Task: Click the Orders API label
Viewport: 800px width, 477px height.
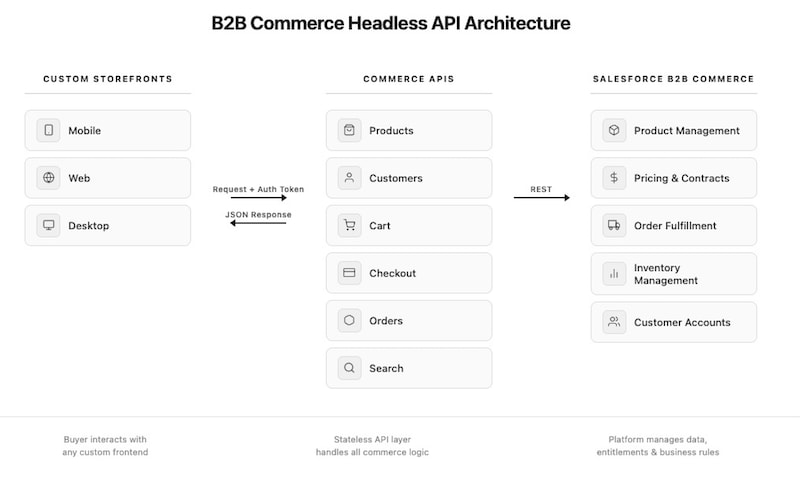Action: click(x=386, y=320)
